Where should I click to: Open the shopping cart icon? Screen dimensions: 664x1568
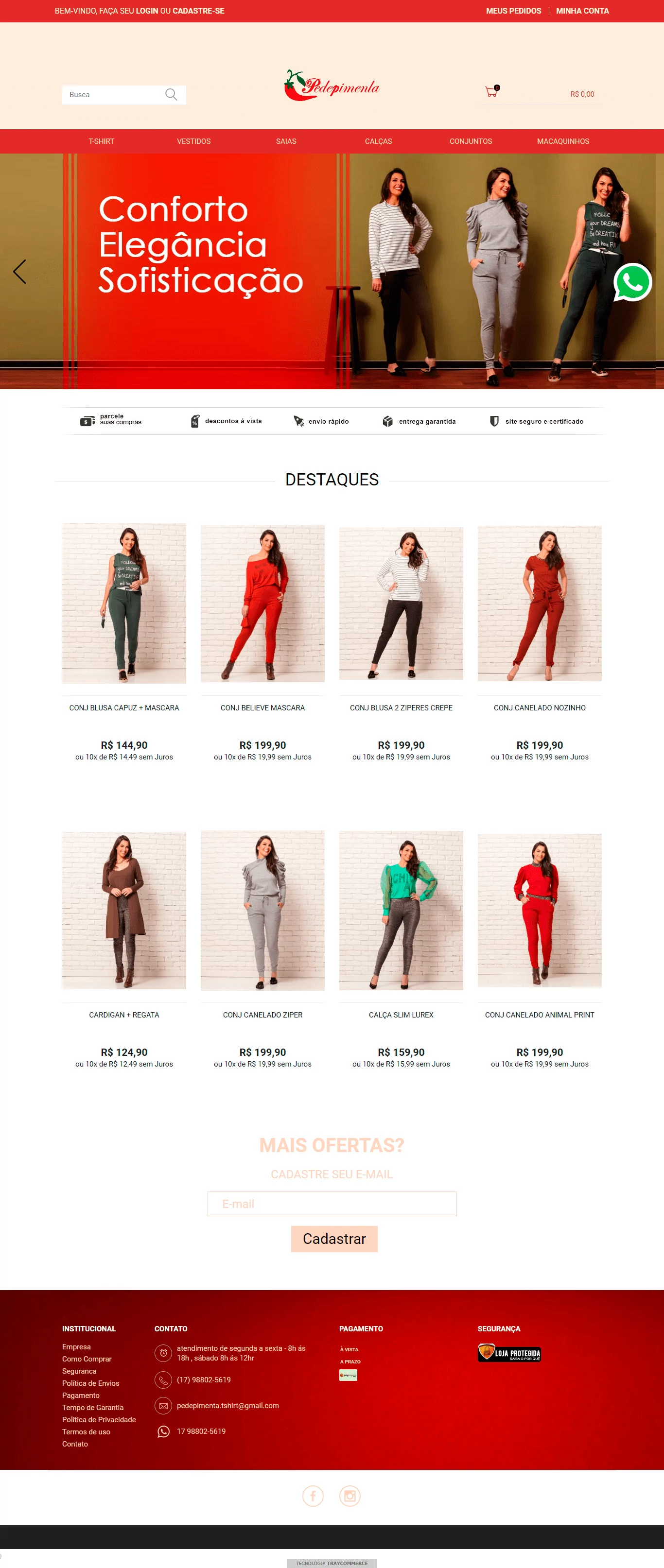pyautogui.click(x=491, y=91)
